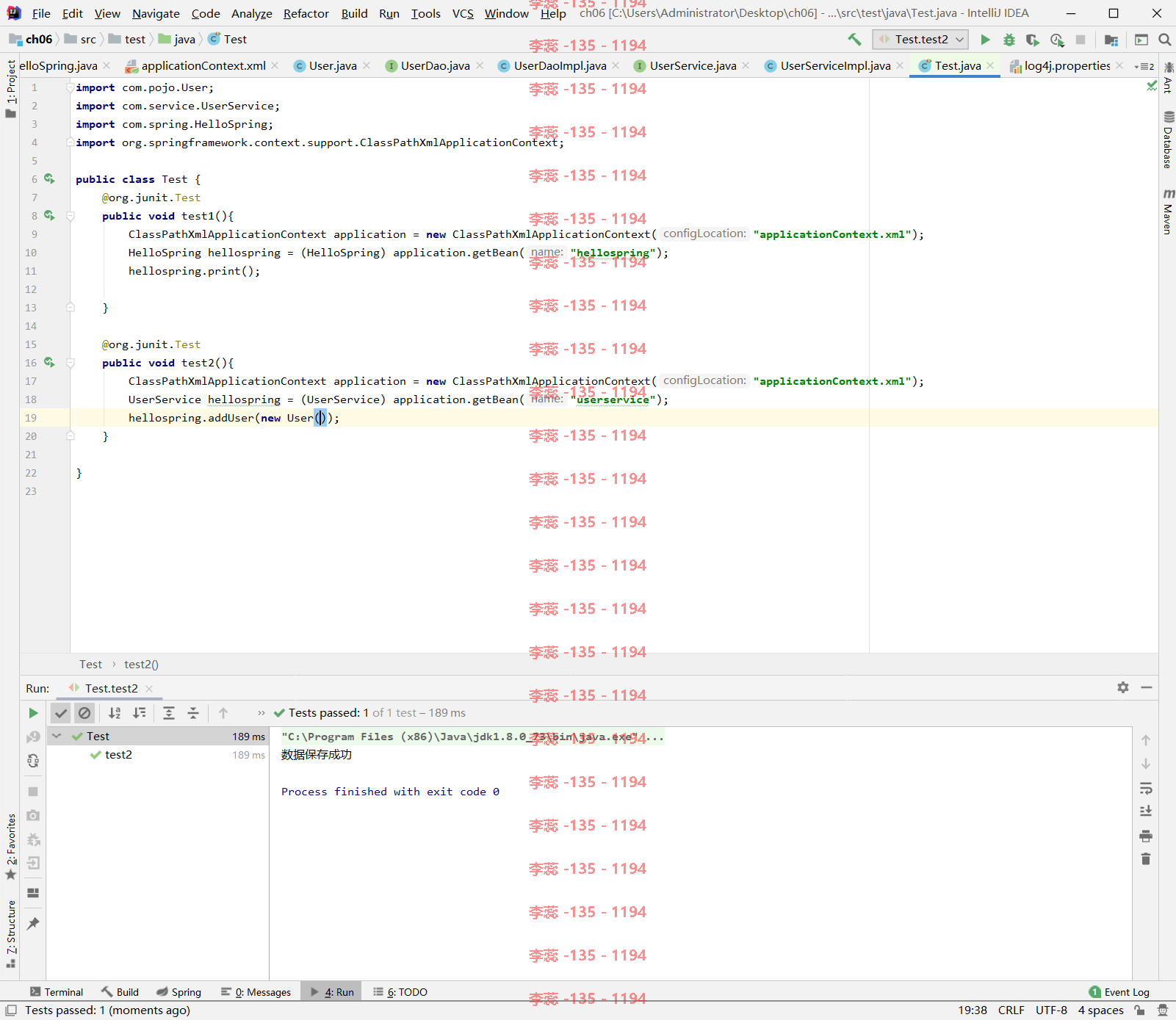Click the inspection status checkmark icon
The height and width of the screenshot is (1020, 1176).
click(1151, 87)
